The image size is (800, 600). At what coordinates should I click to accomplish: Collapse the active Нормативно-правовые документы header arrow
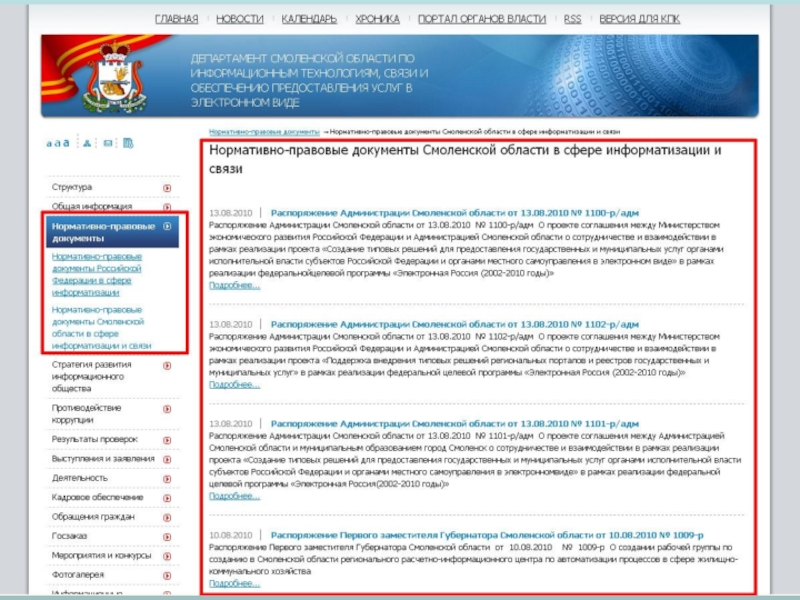167,226
